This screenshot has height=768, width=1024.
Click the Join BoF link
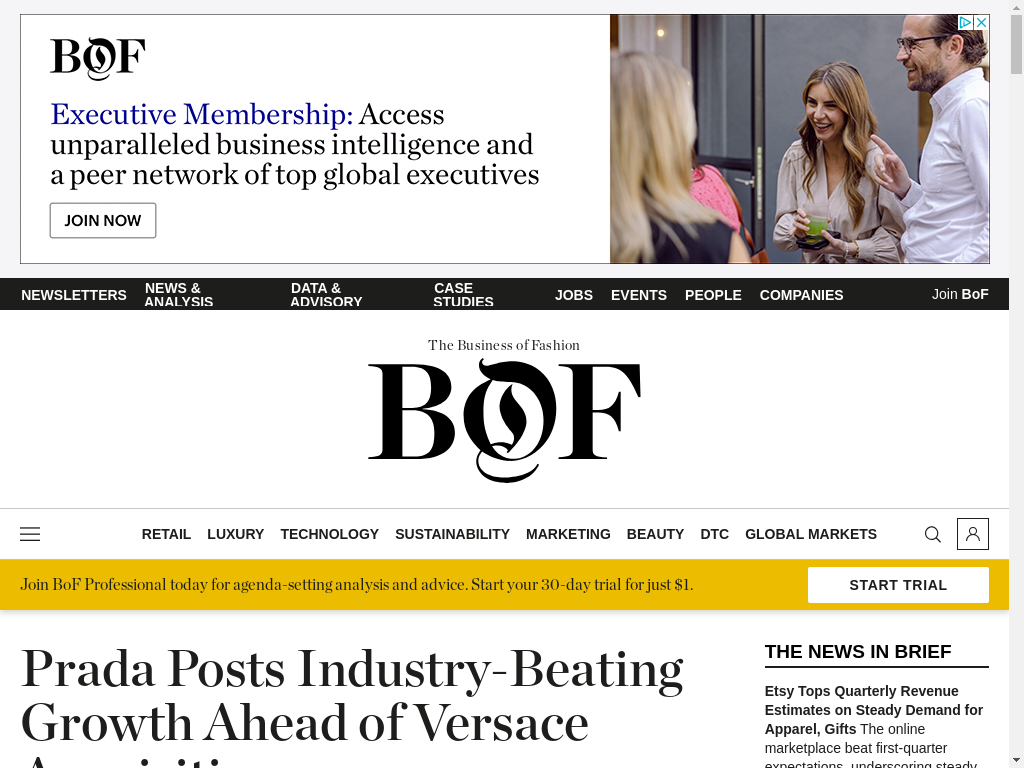click(x=960, y=295)
